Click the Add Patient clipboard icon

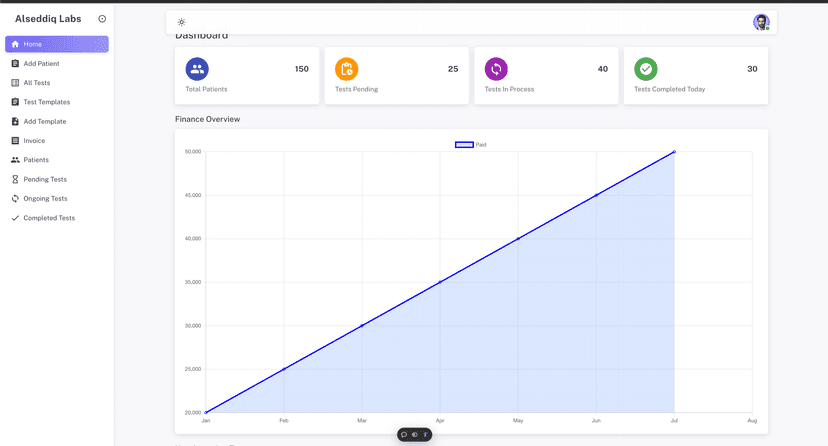tap(15, 63)
